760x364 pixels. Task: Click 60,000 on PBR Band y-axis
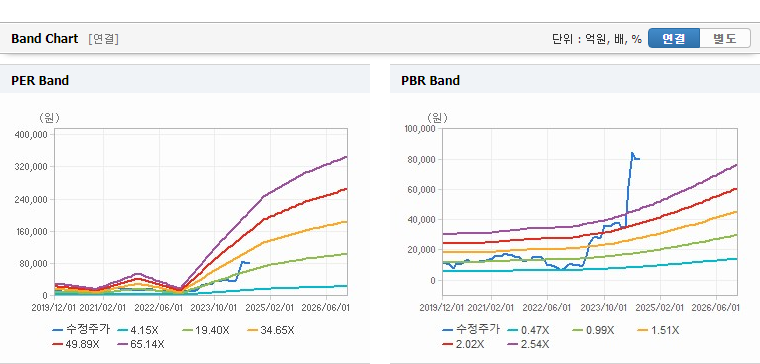coord(423,190)
